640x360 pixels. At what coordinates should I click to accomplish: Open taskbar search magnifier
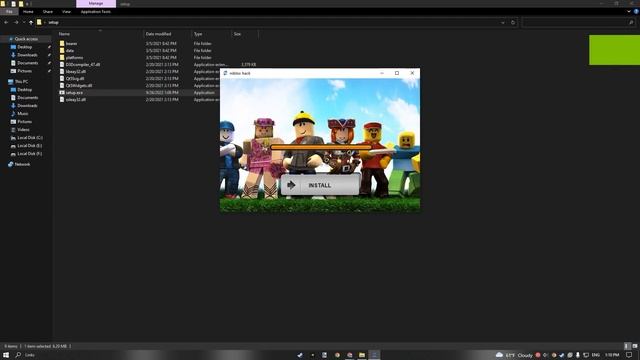[x=18, y=355]
